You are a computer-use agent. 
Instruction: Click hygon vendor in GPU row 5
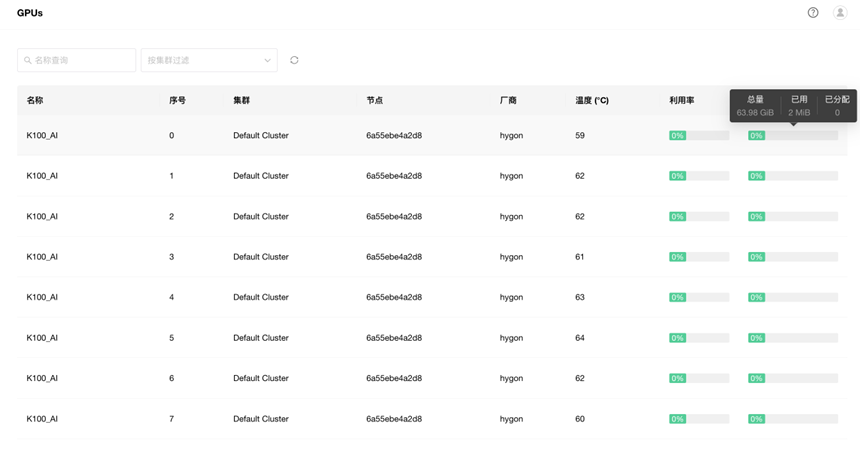[x=511, y=338]
